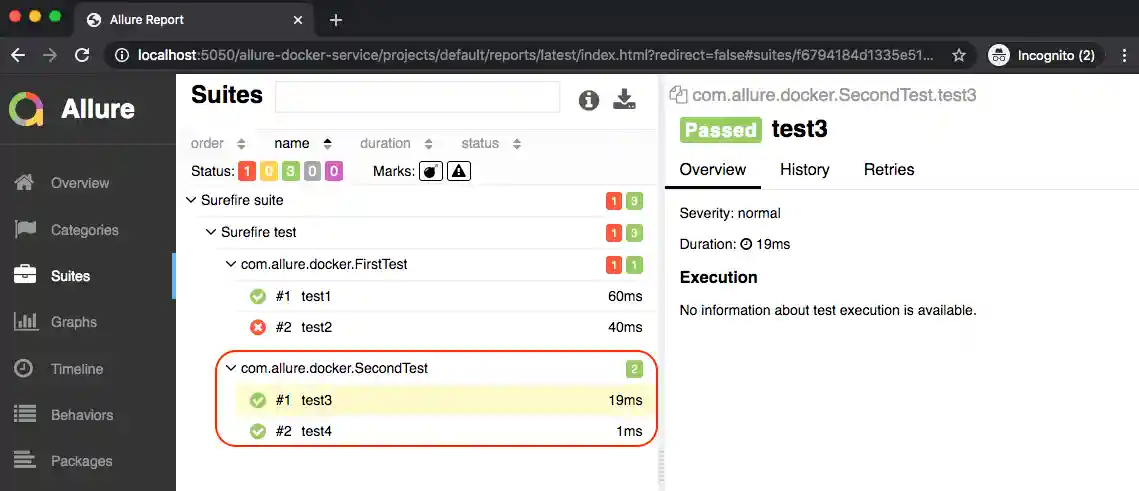
Task: Collapse the com.allure.docker.SecondTest node
Action: [x=231, y=369]
